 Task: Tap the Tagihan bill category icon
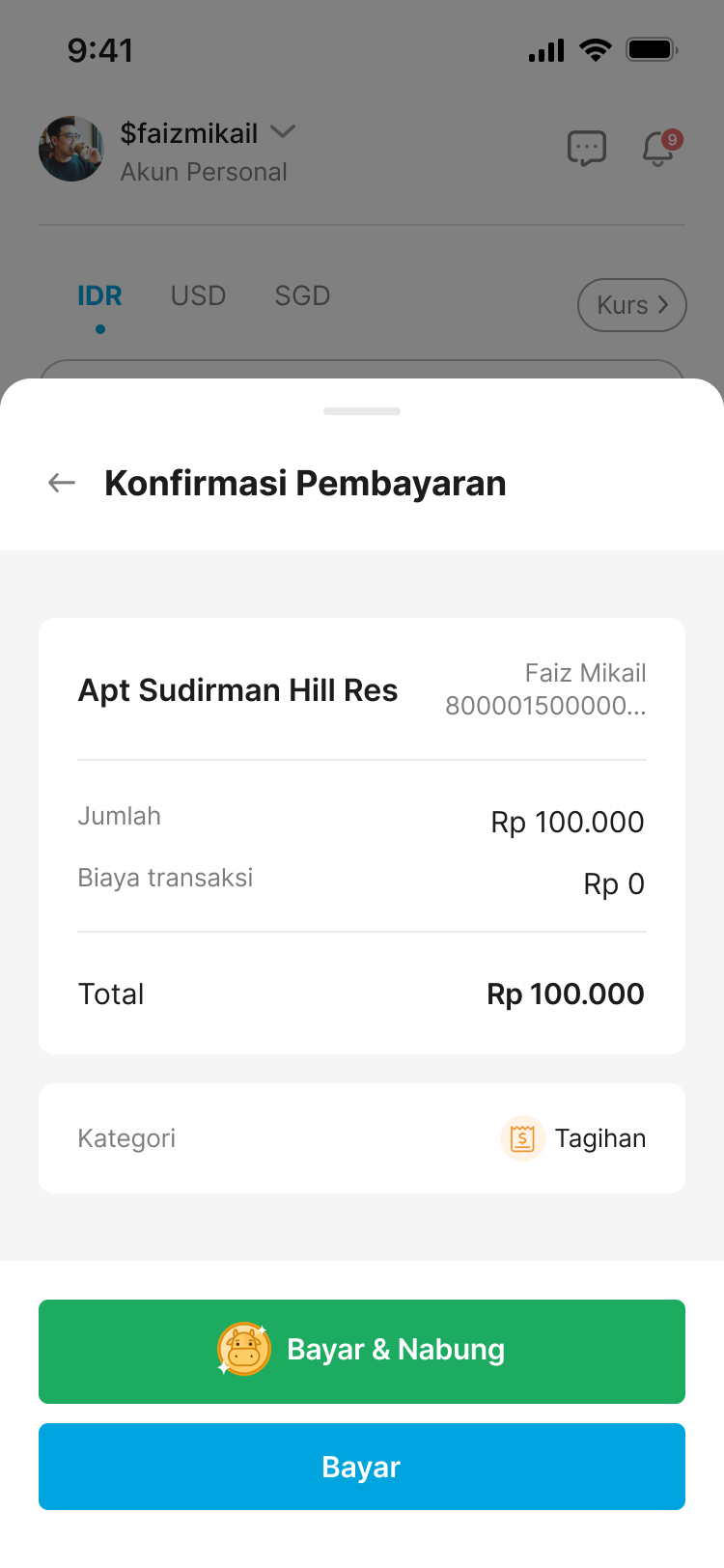pos(522,1138)
